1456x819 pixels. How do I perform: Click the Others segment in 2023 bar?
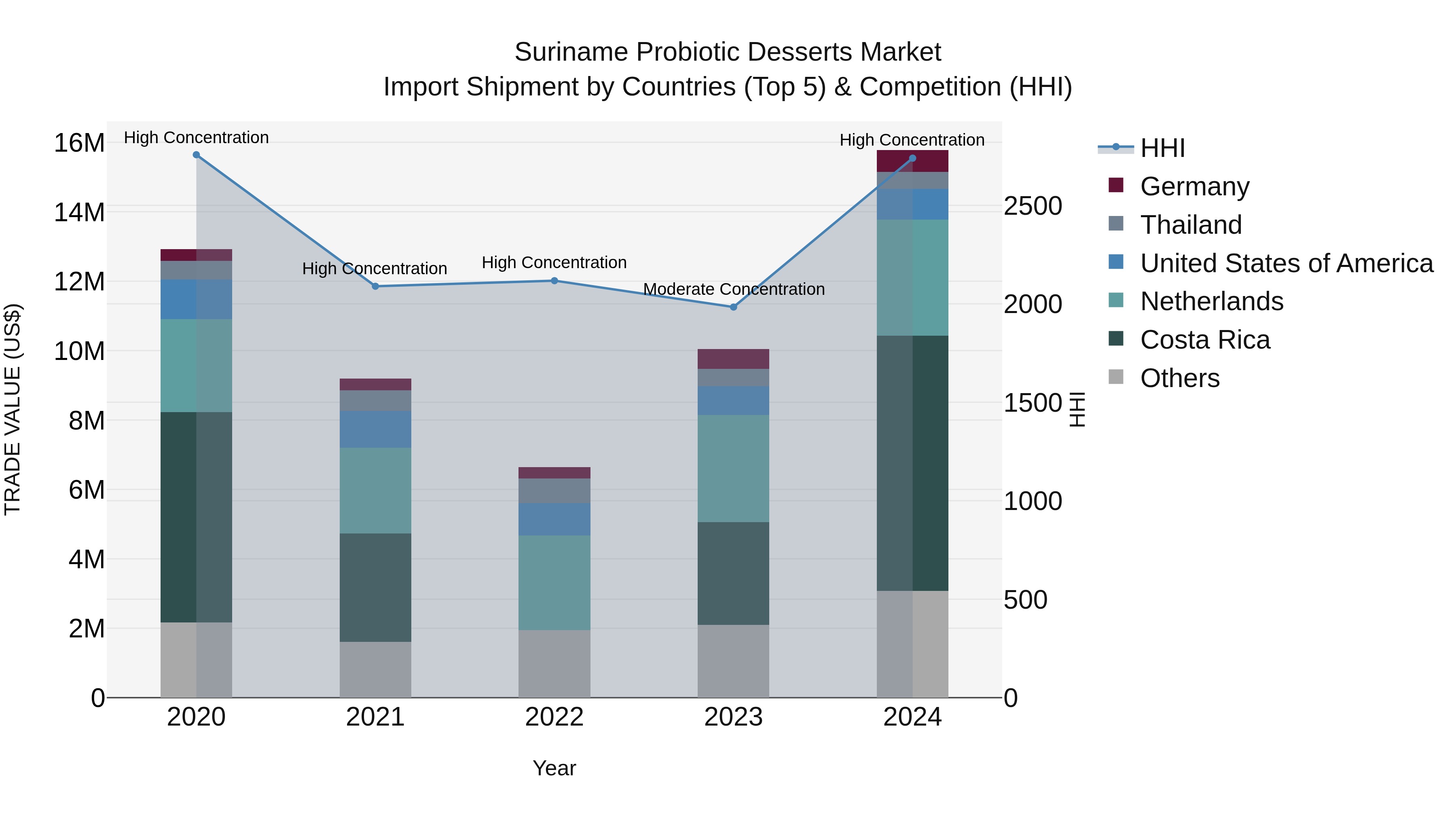coord(734,661)
